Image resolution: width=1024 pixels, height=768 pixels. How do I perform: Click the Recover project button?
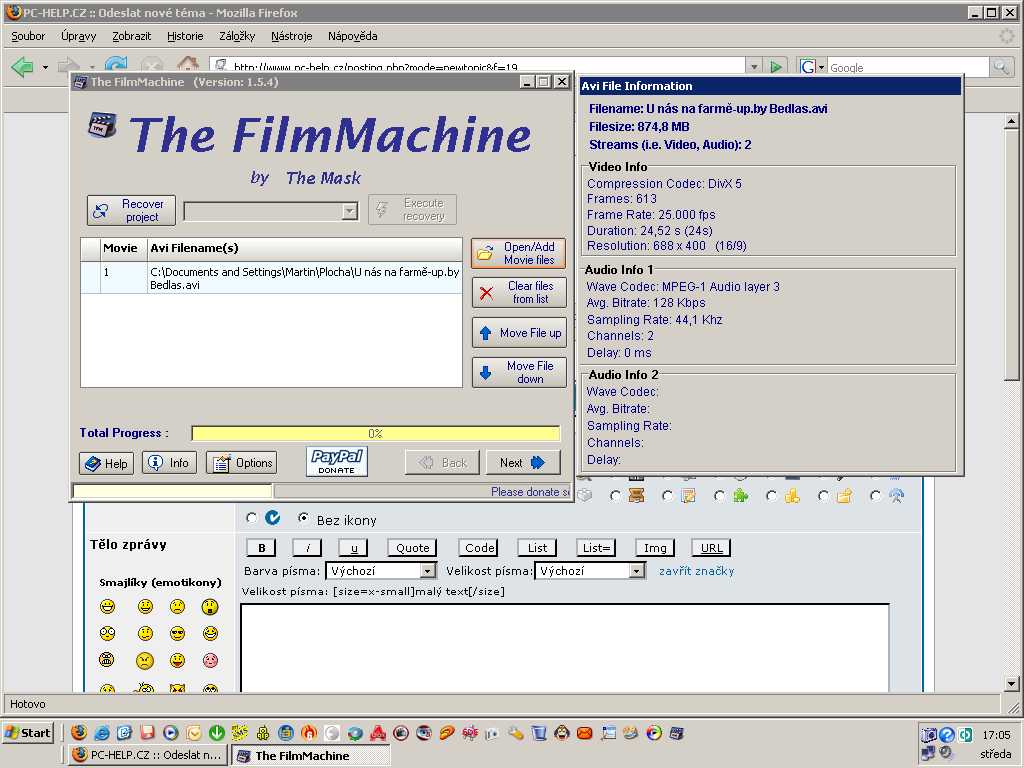(x=131, y=210)
